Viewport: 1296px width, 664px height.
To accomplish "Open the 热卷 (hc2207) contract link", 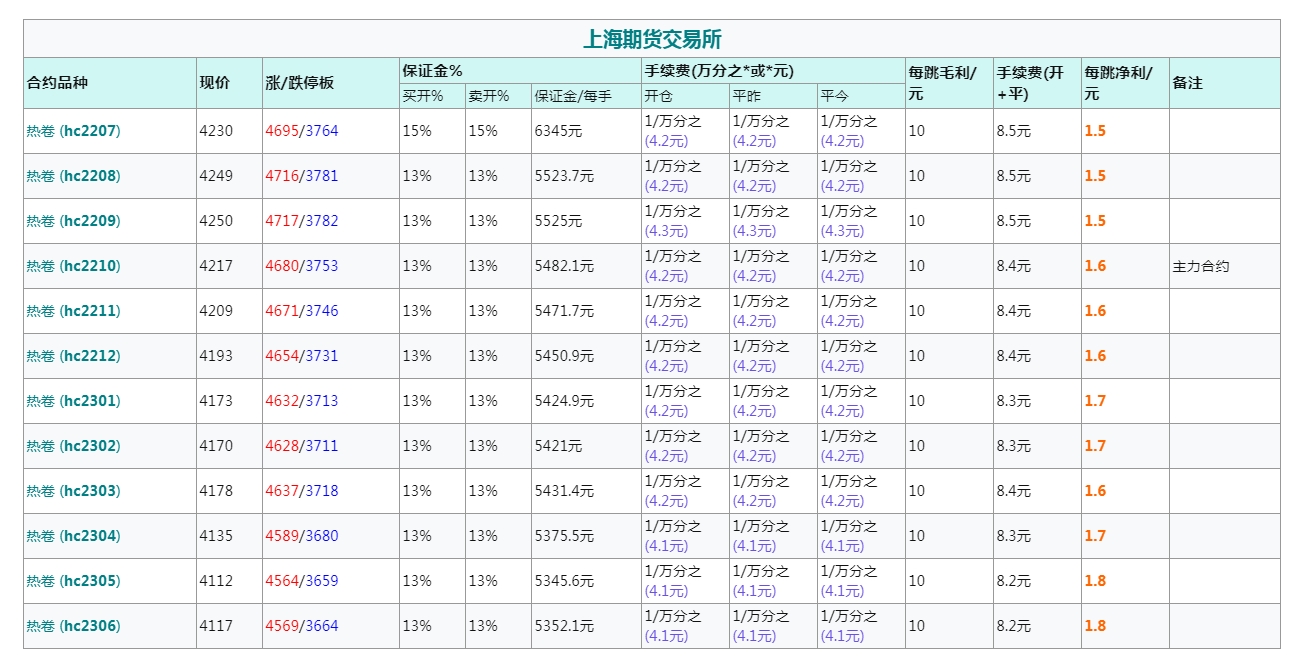I will pyautogui.click(x=73, y=131).
